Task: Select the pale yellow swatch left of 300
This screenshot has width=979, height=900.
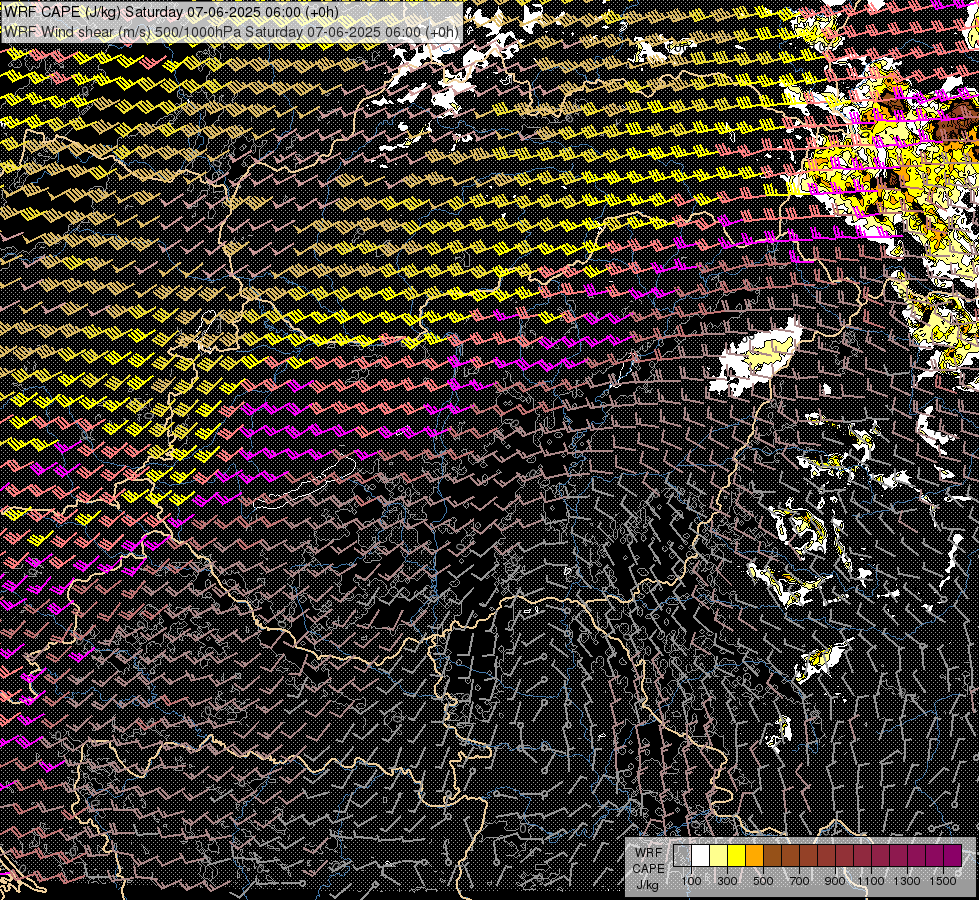Action: pyautogui.click(x=719, y=856)
